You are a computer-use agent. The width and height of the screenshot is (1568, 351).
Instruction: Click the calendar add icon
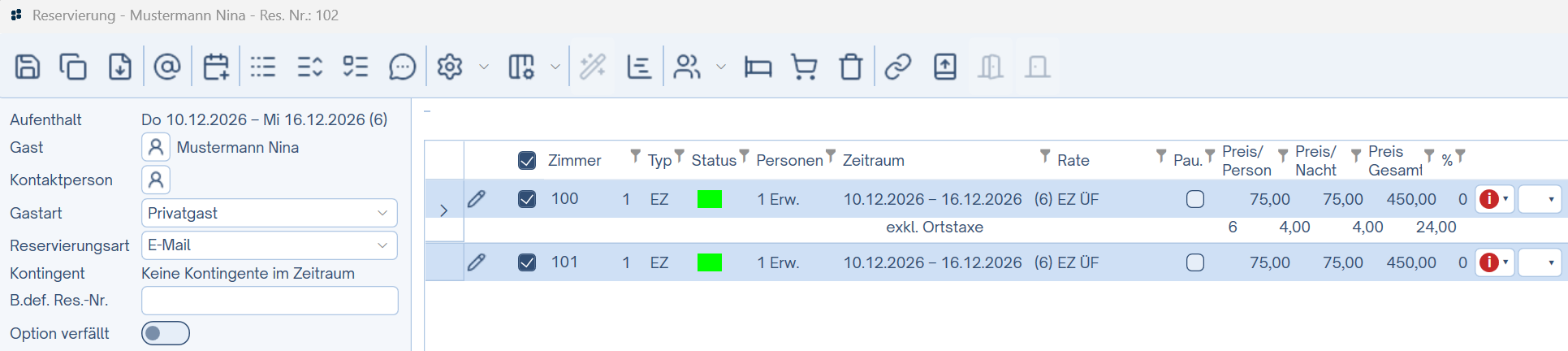(x=215, y=67)
